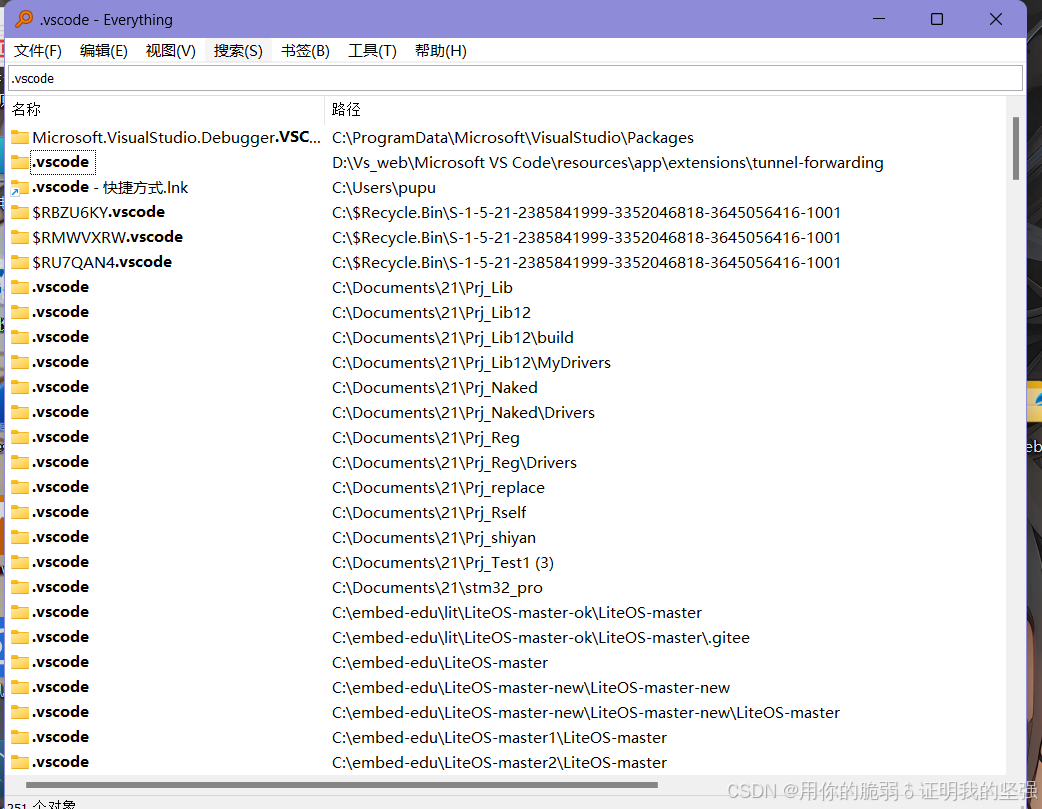Open the 搜索(S) menu
Viewport: 1042px width, 809px height.
click(x=239, y=51)
